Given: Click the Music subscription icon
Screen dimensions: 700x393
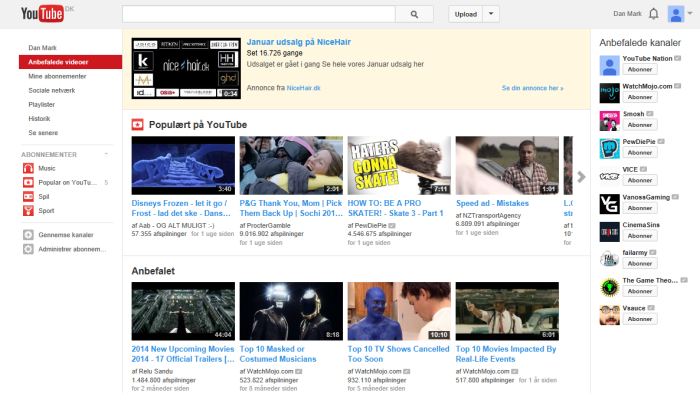Looking at the screenshot, I should [28, 168].
